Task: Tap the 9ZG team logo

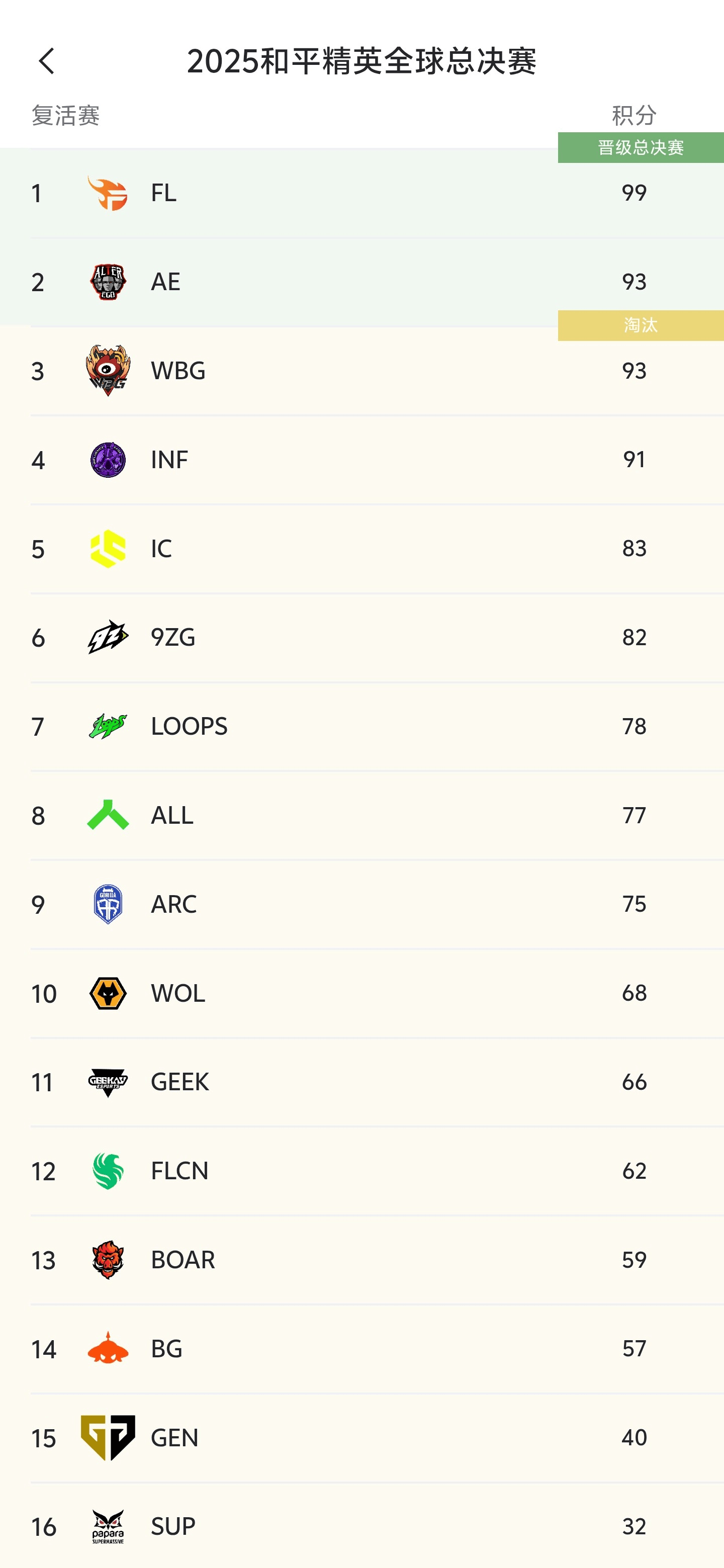Action: tap(108, 637)
